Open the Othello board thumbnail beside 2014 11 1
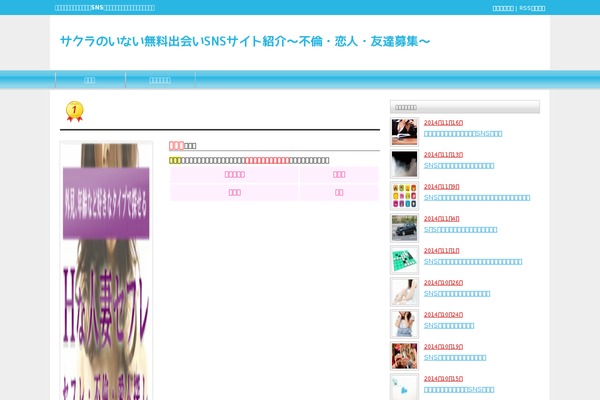Viewport: 600px width, 400px height. [x=404, y=260]
